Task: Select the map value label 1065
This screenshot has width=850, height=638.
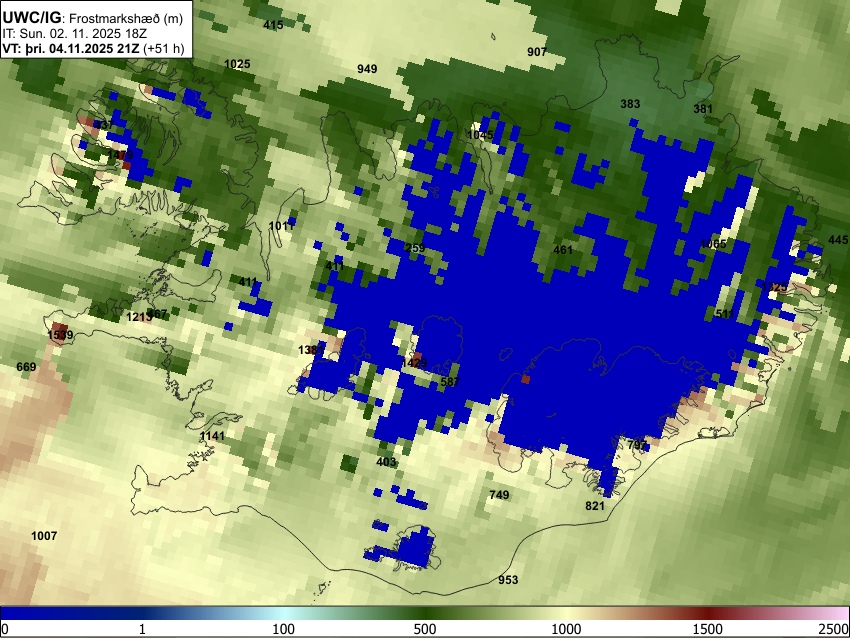Action: click(713, 244)
